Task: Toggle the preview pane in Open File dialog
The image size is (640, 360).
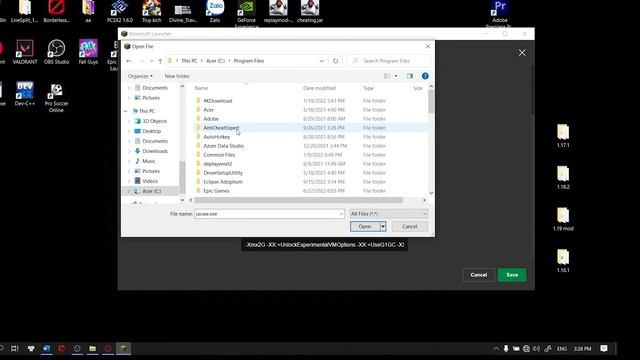Action: pos(410,76)
